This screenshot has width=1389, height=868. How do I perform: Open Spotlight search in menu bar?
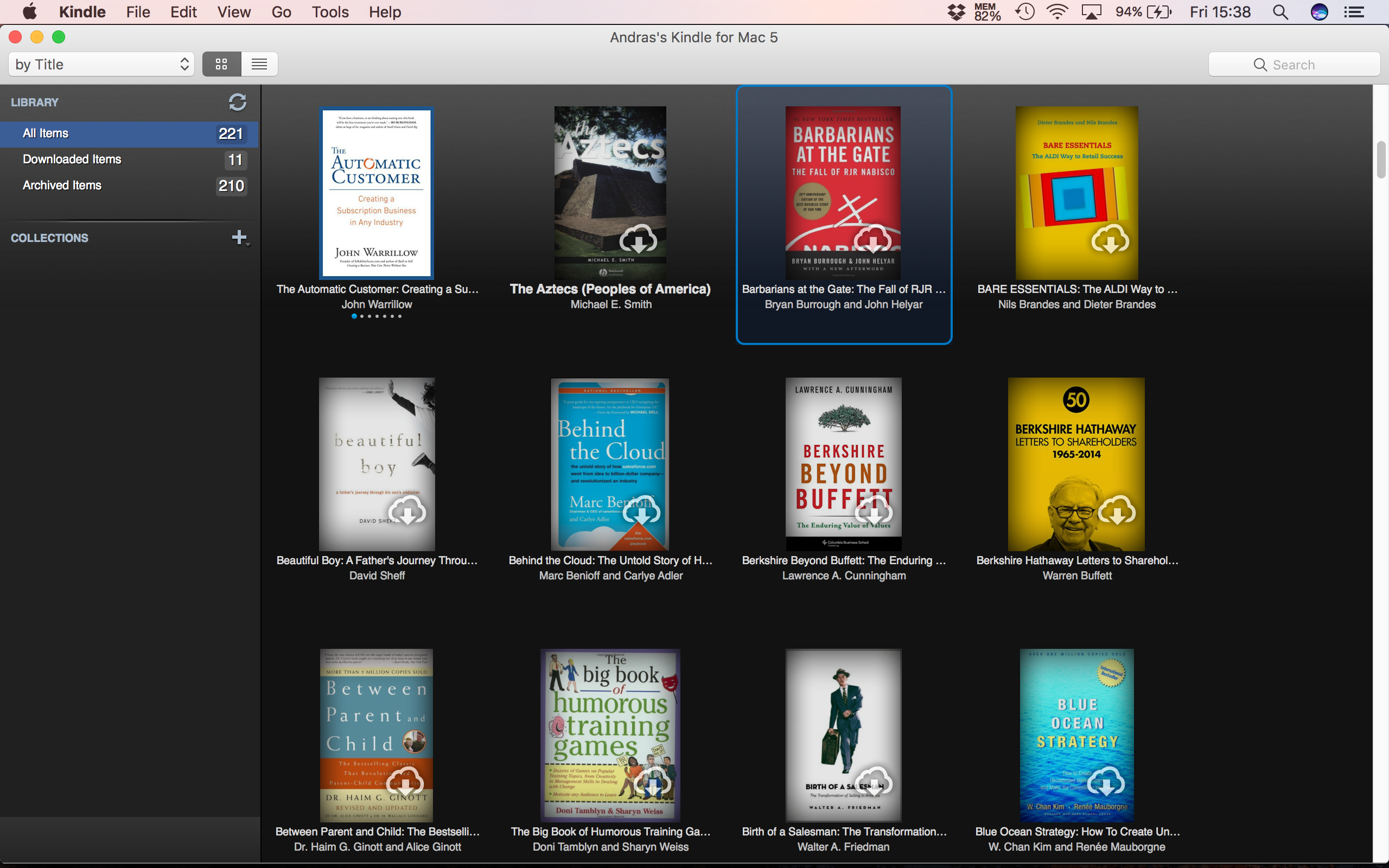tap(1280, 12)
